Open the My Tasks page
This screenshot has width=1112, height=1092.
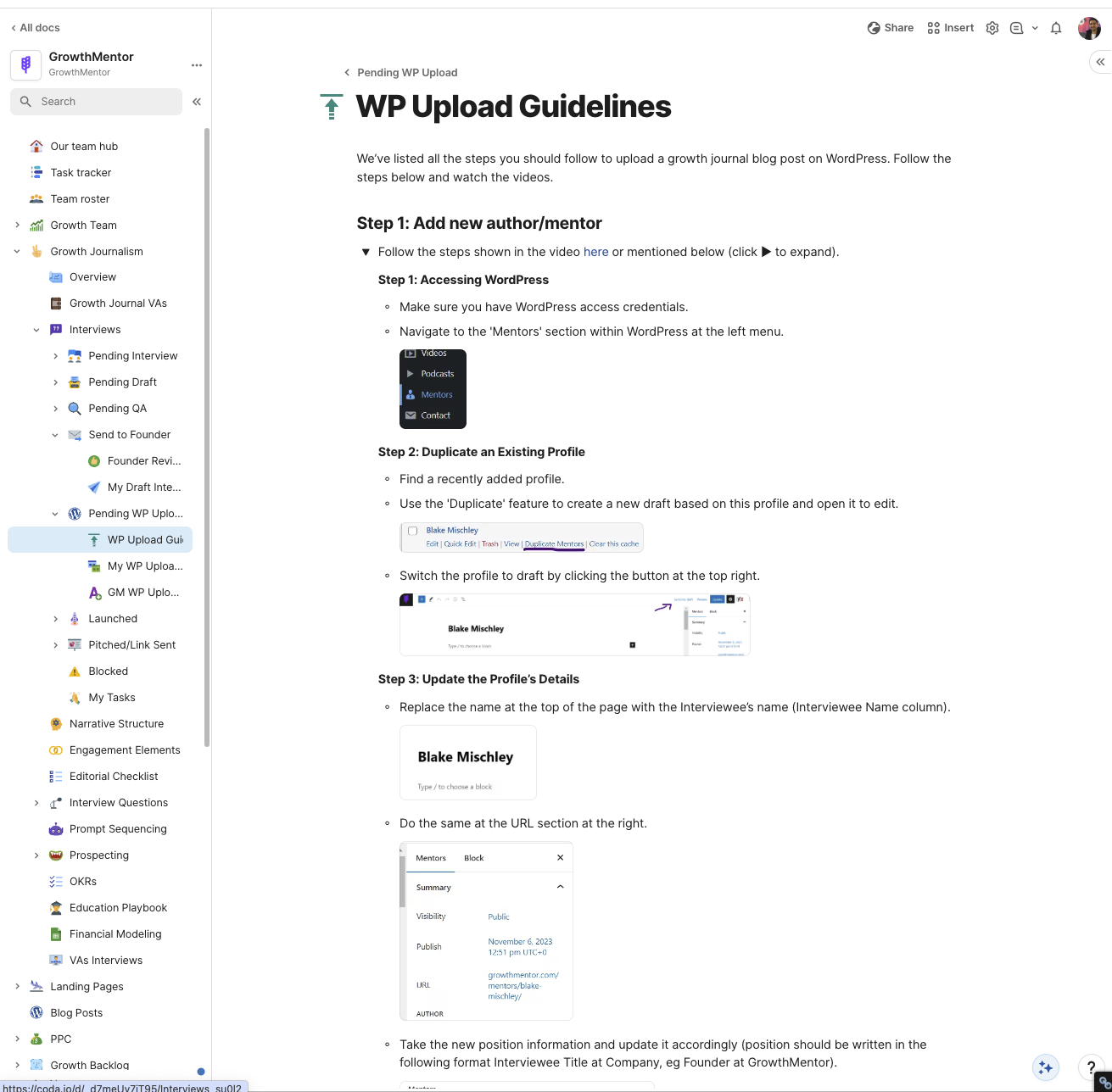(x=112, y=698)
